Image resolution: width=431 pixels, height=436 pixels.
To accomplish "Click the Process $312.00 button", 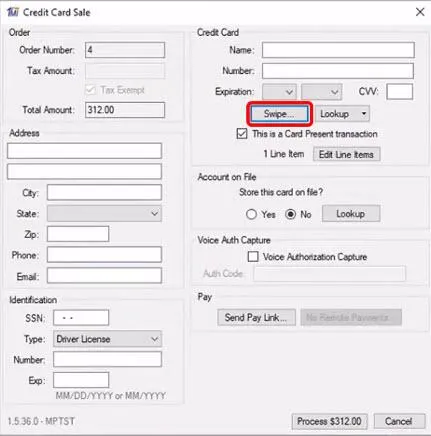I will point(329,421).
